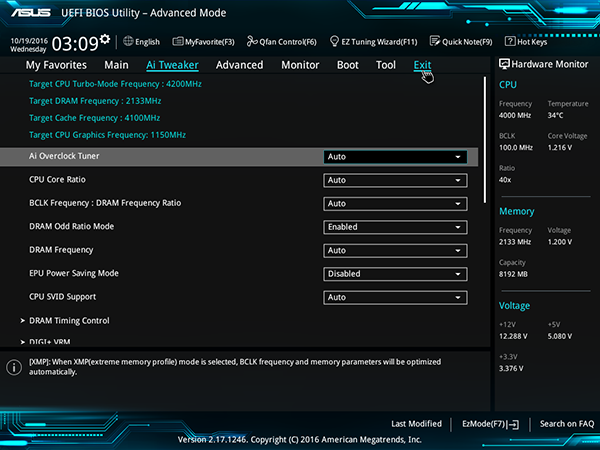Screen dimensions: 600x450
Task: Click Target CPU Graphics Frequency text
Action: click(x=108, y=135)
